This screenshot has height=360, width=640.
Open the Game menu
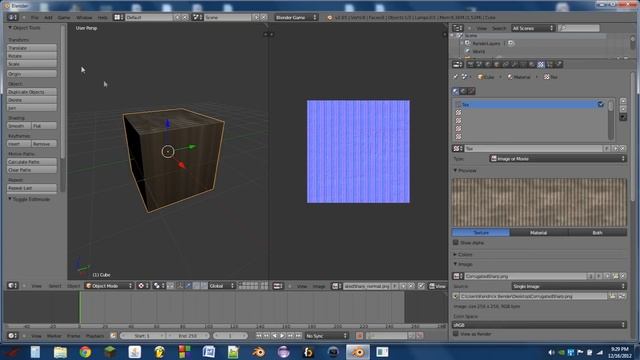click(x=64, y=18)
